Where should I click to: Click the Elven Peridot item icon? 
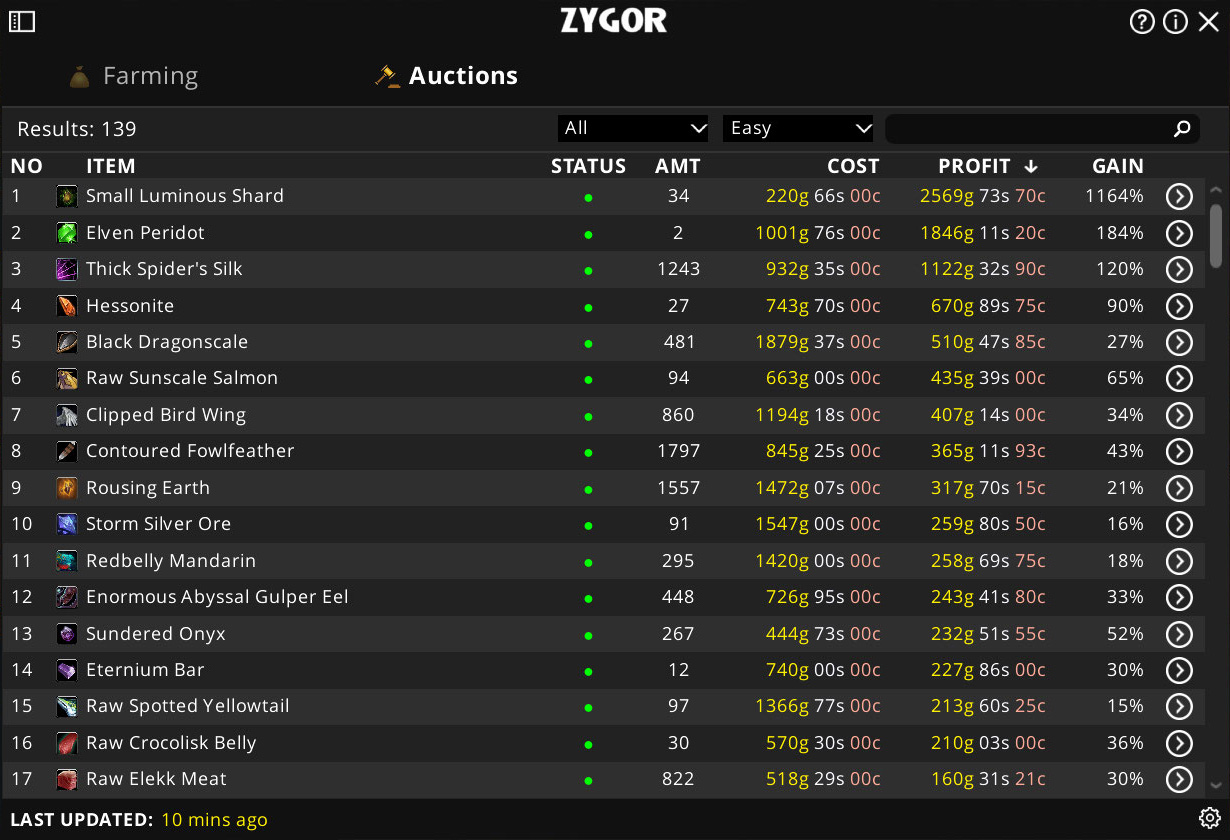click(x=67, y=233)
